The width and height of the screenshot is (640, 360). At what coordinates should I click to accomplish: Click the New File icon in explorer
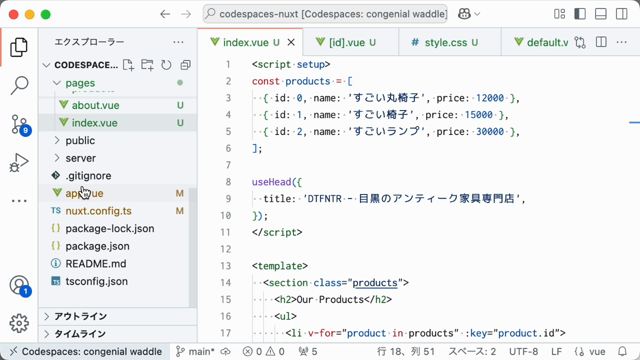[x=129, y=65]
